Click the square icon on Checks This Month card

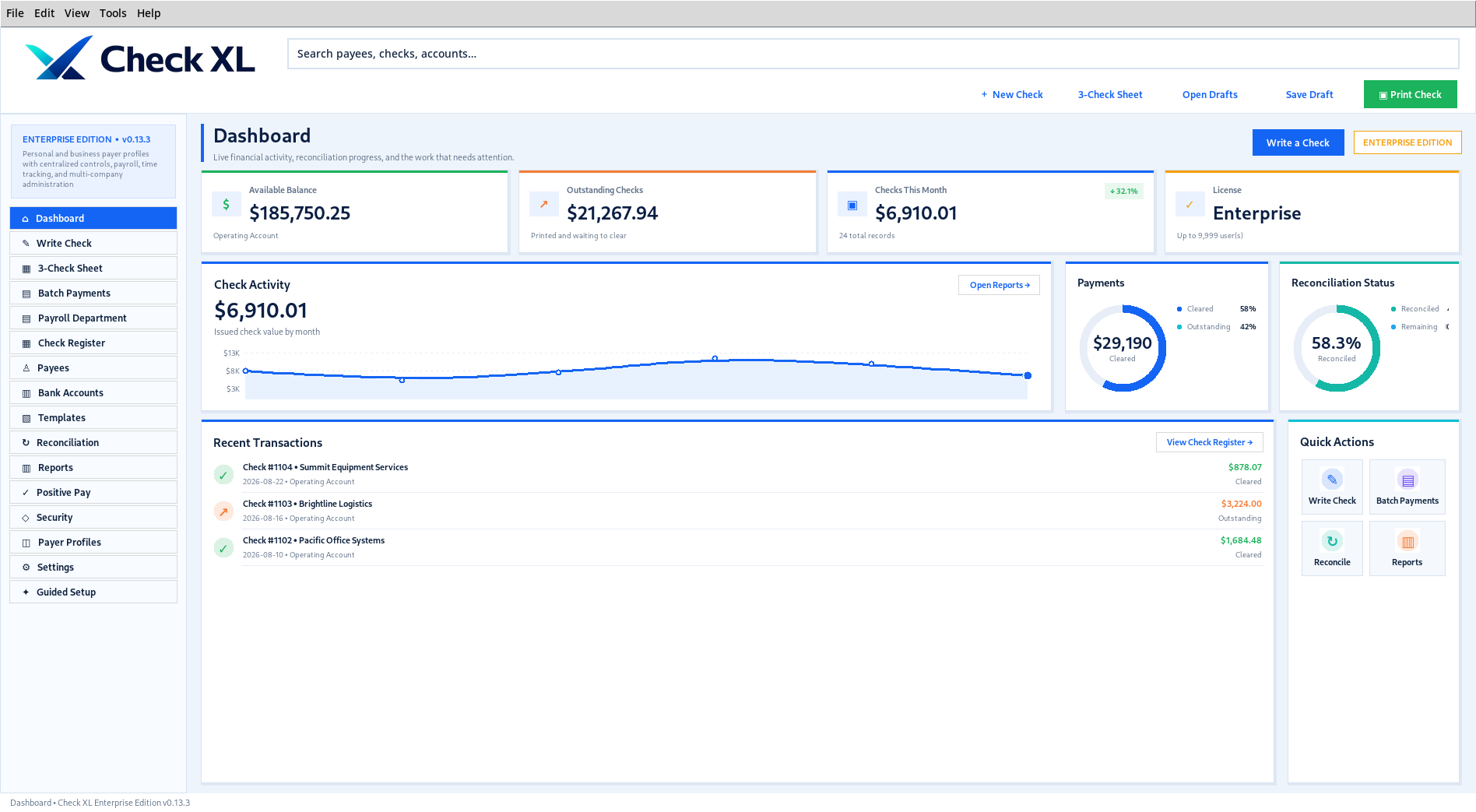[852, 205]
